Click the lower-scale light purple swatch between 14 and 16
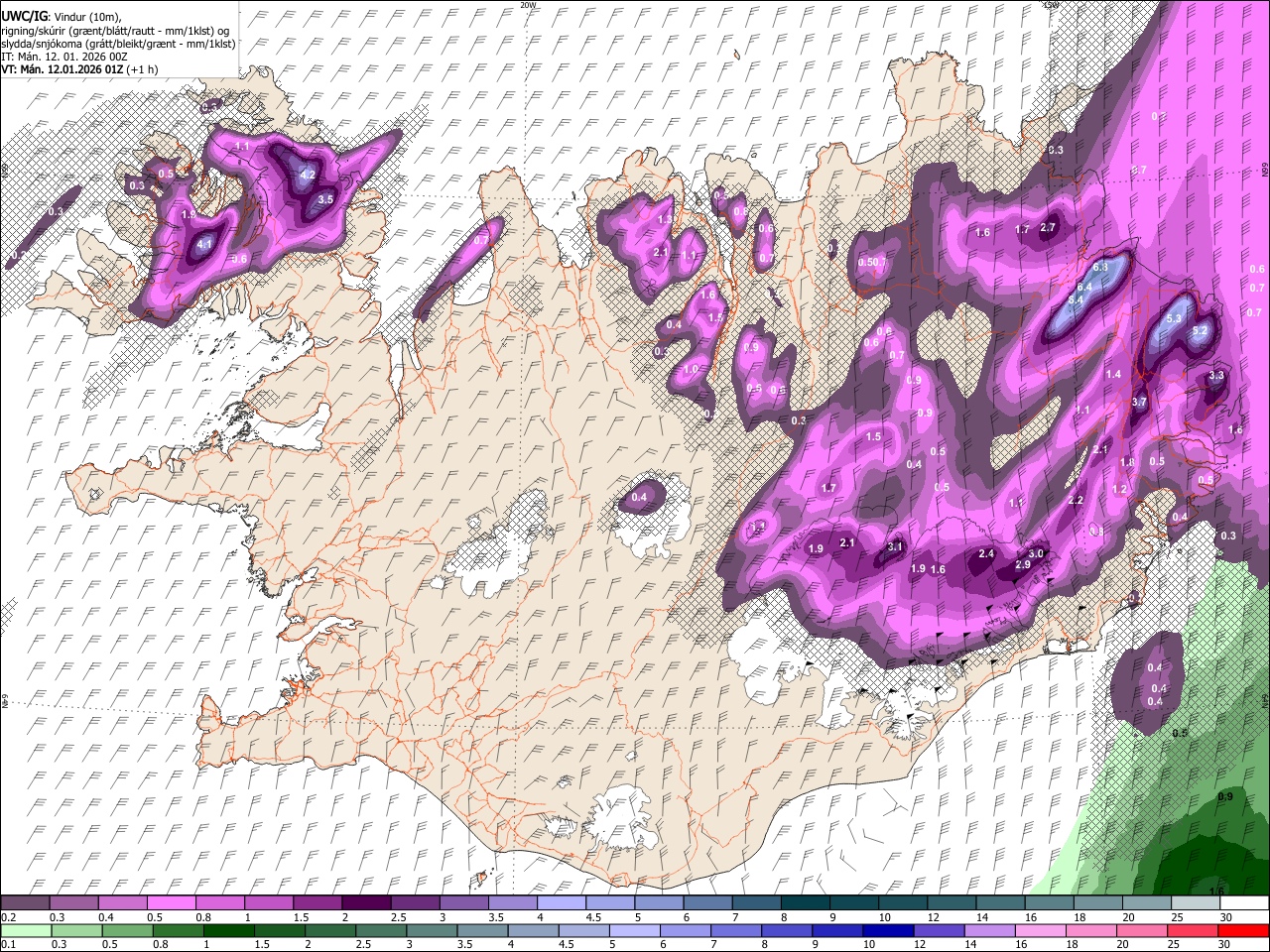1270x952 pixels. click(989, 930)
